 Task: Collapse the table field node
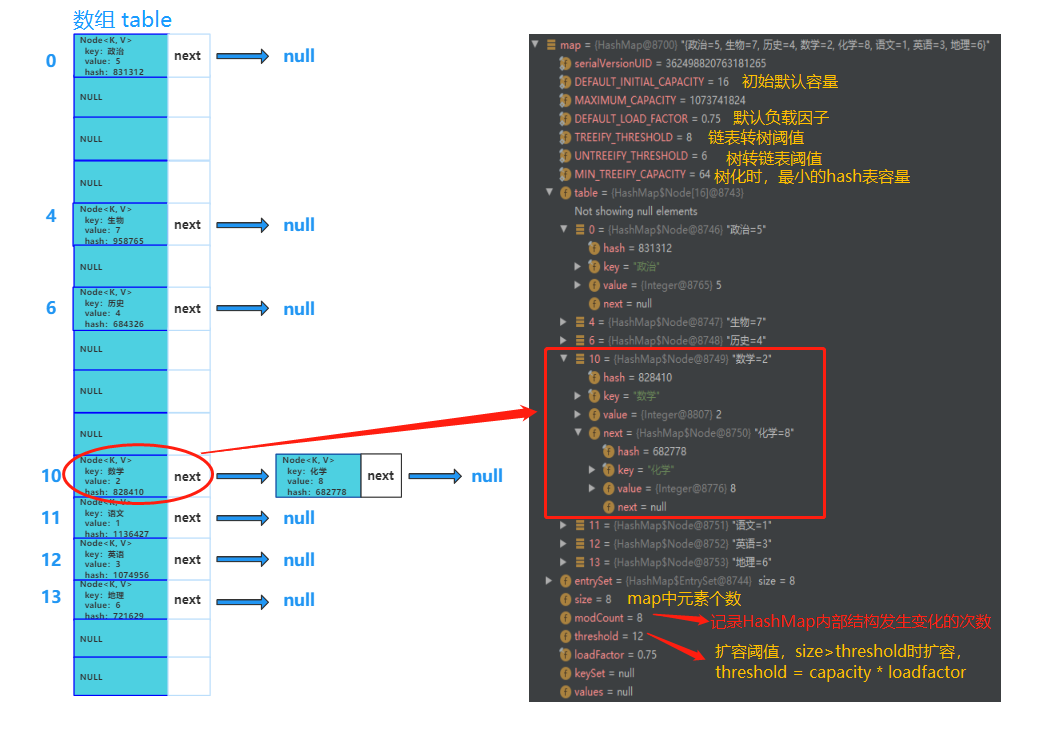point(550,192)
